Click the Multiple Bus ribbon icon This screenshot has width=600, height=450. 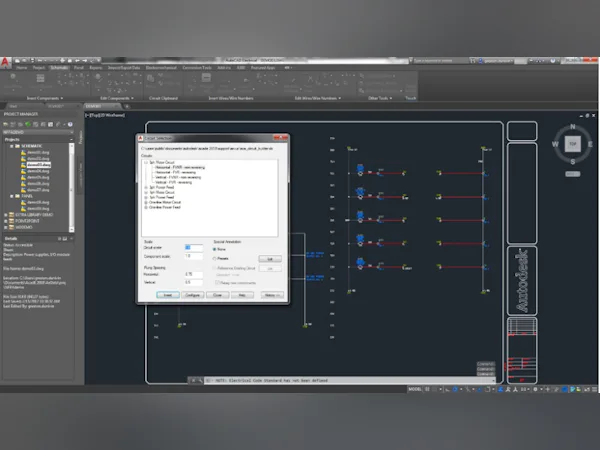click(x=206, y=78)
